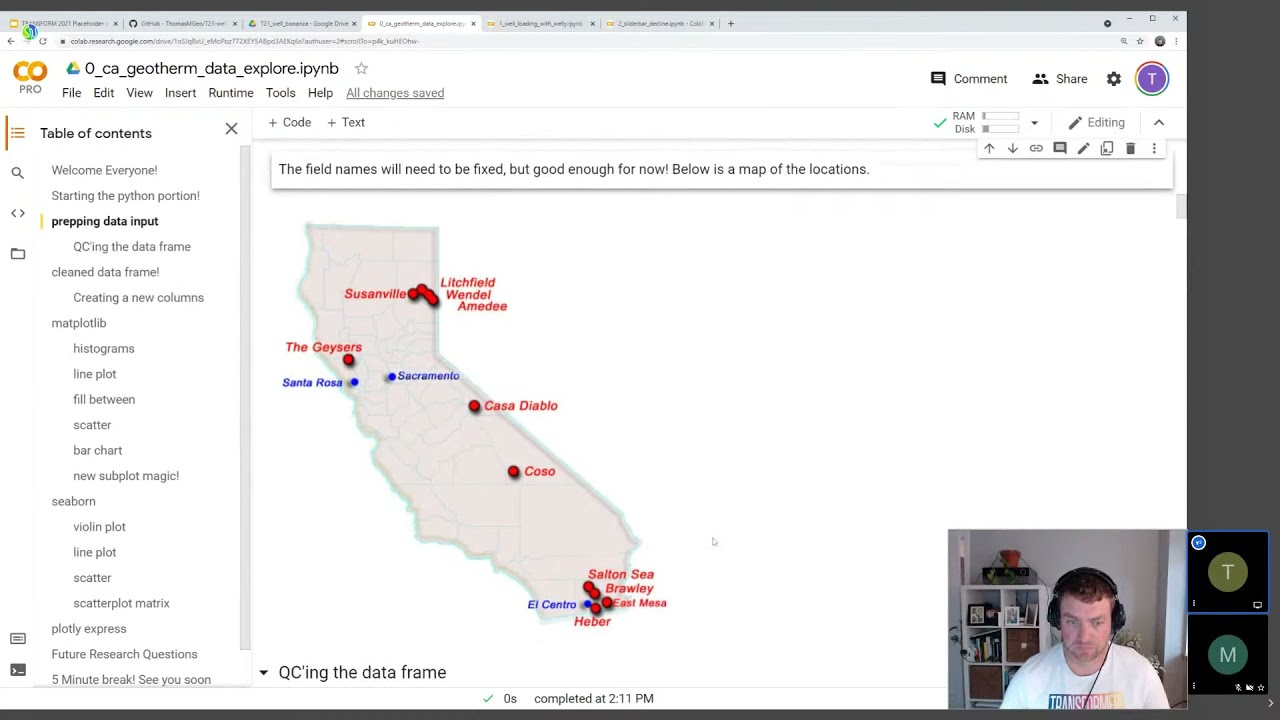Move cell up with the arrow icon
1280x720 pixels.
[989, 148]
